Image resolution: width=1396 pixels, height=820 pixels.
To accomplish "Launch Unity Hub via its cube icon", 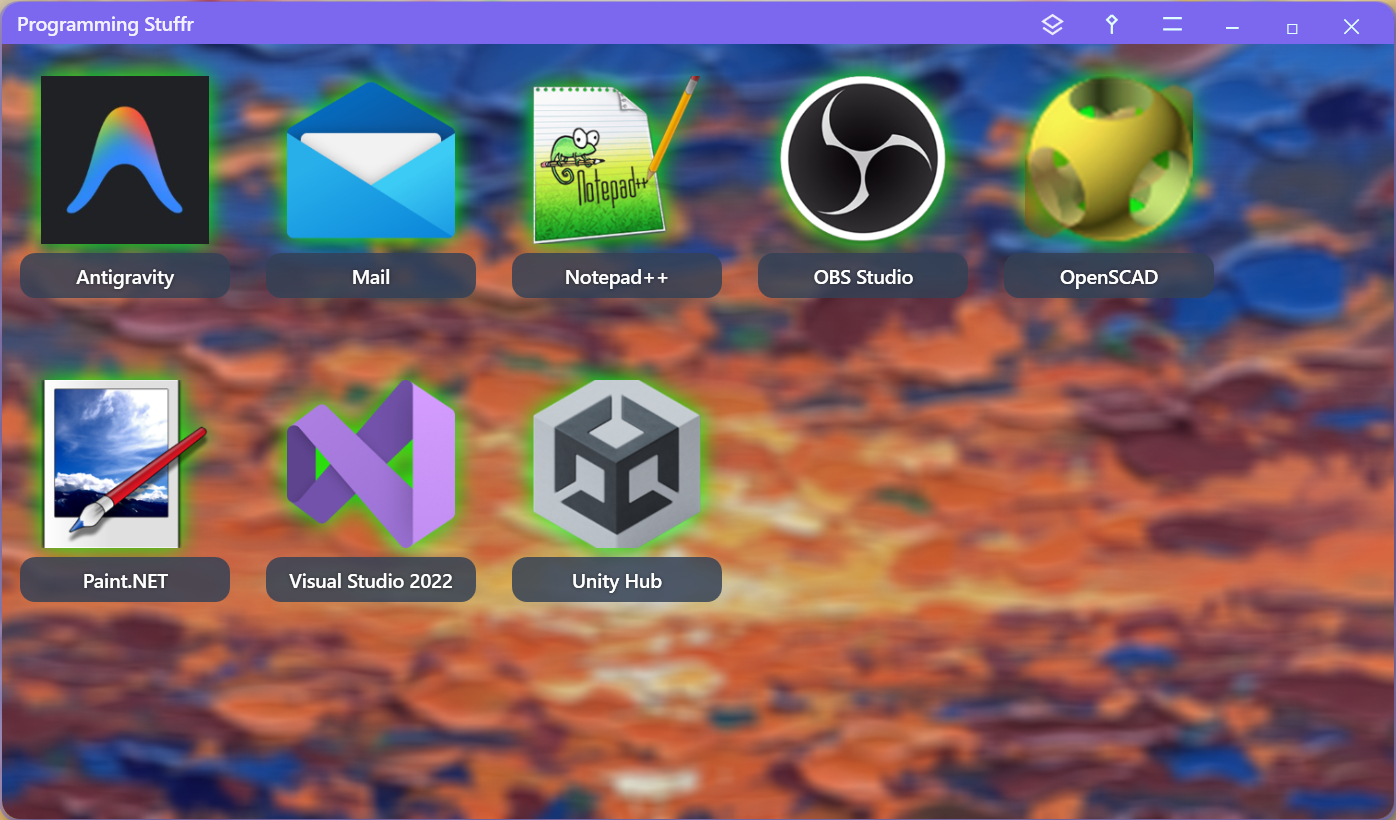I will [616, 464].
